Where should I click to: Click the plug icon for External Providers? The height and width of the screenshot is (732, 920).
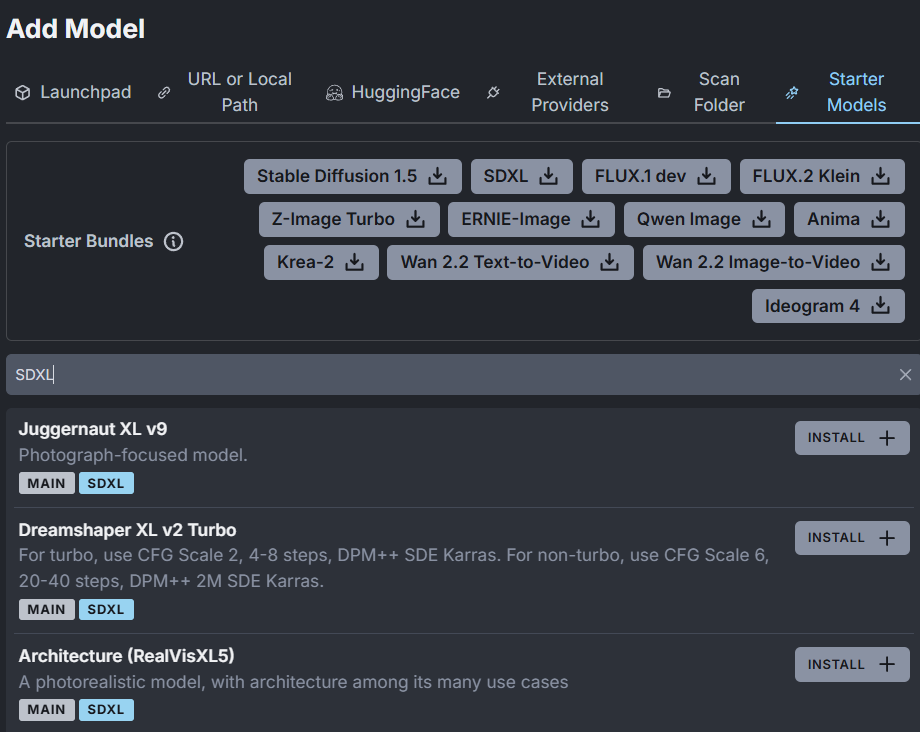click(x=493, y=93)
